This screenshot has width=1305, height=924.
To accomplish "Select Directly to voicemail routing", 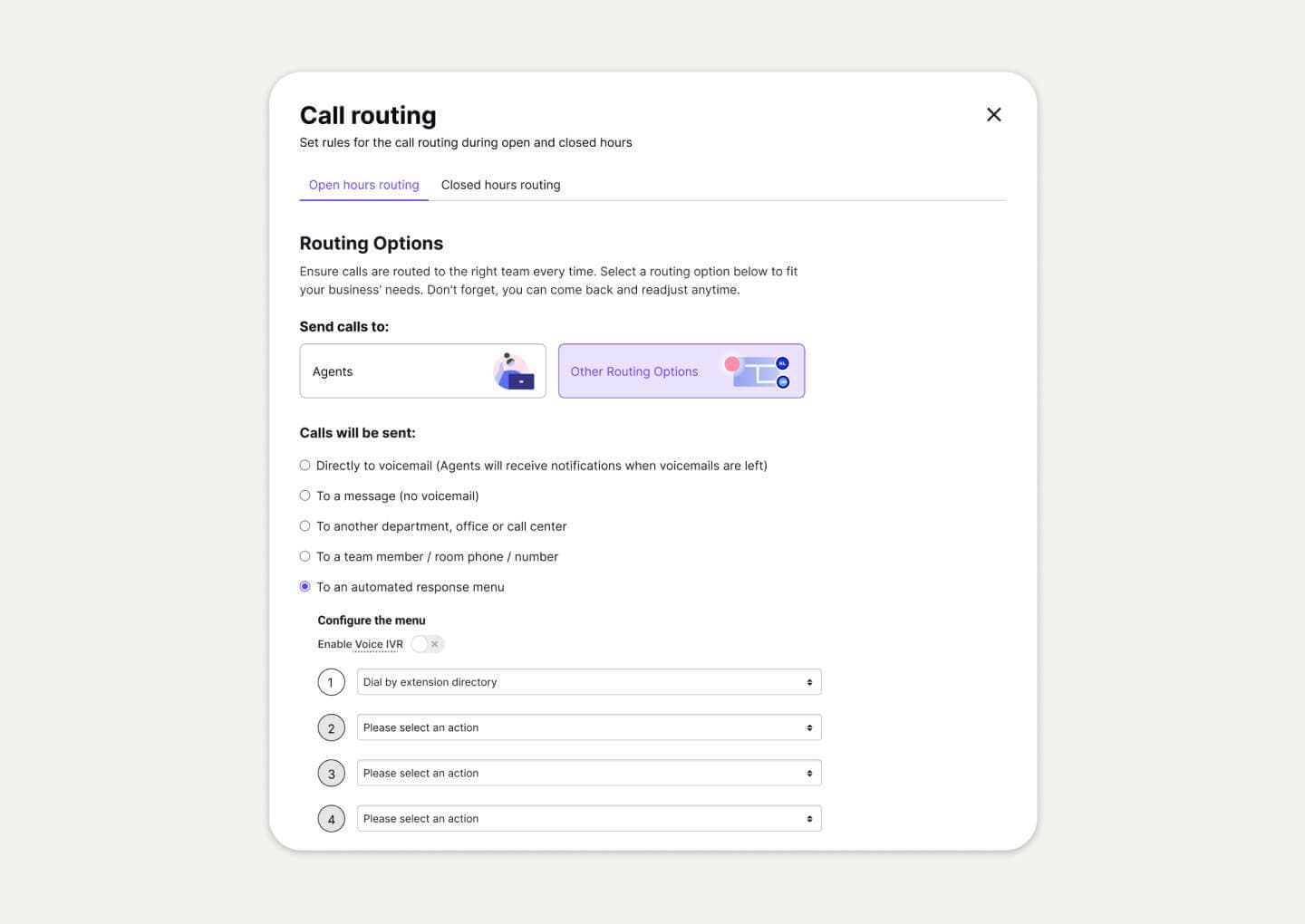I will (x=304, y=465).
